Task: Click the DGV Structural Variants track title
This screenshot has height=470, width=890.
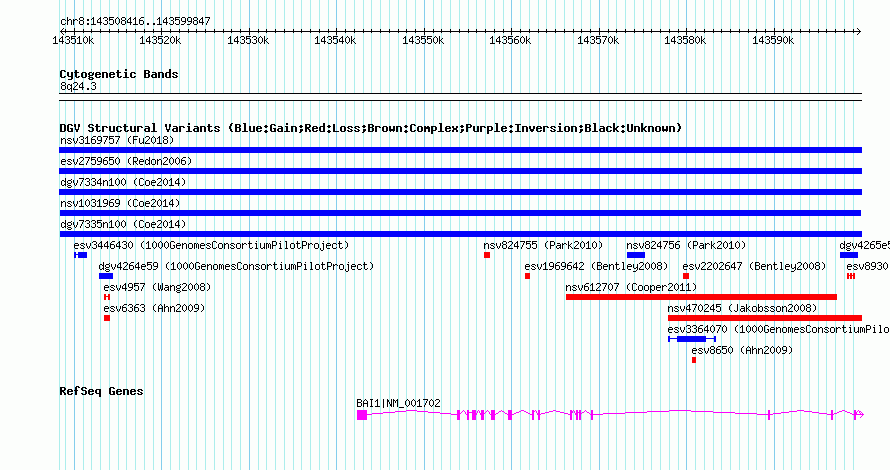Action: click(x=371, y=128)
